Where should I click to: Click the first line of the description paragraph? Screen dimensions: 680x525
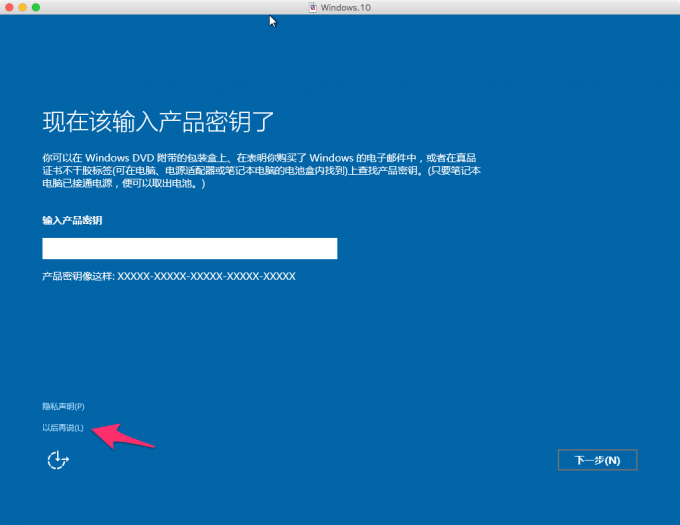tap(259, 158)
